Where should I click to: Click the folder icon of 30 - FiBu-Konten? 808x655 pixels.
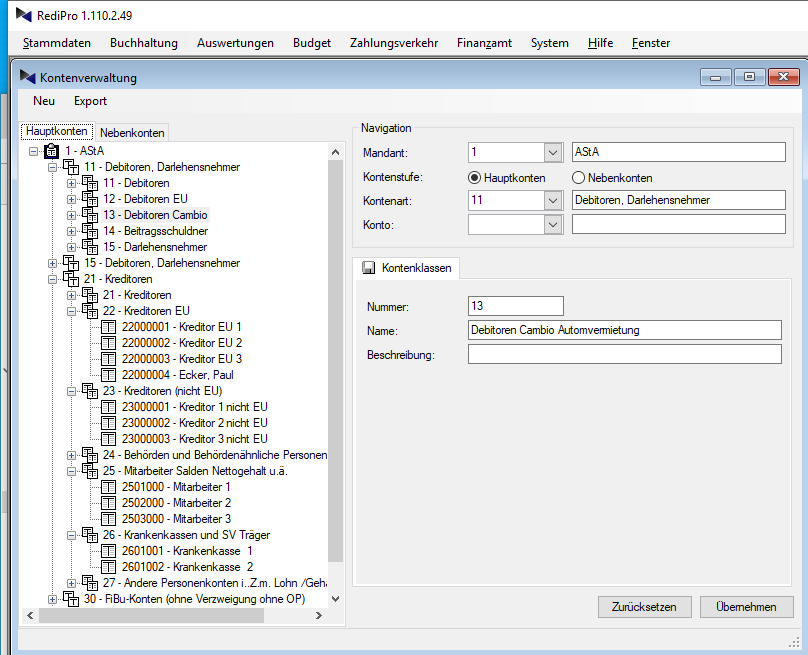(71, 599)
